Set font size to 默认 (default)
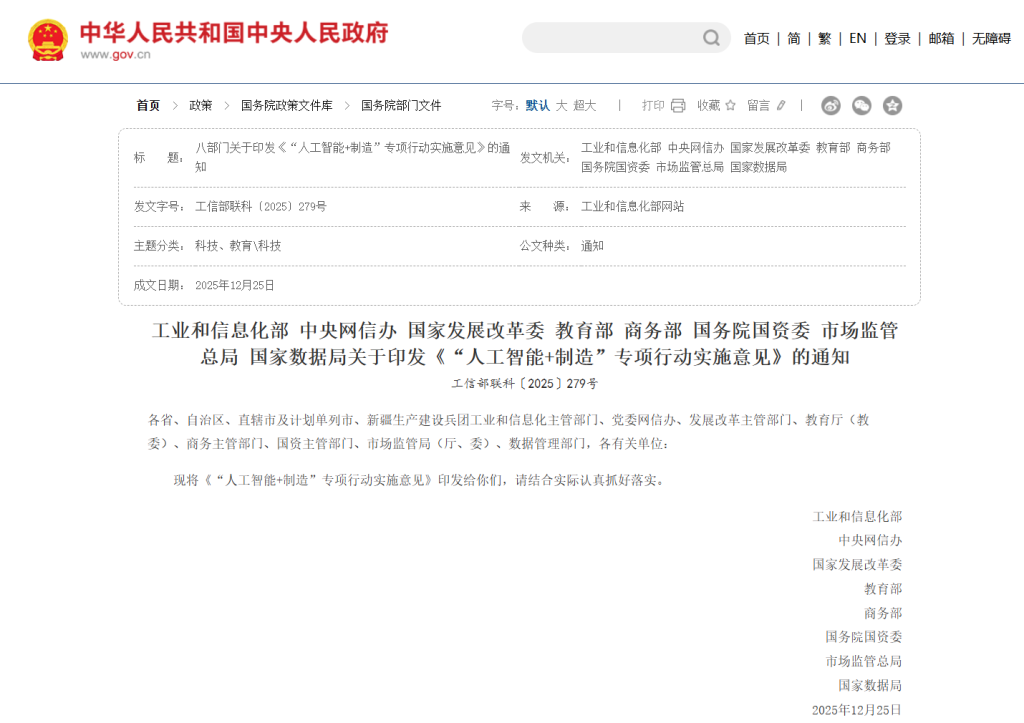The width and height of the screenshot is (1024, 723). pyautogui.click(x=537, y=105)
